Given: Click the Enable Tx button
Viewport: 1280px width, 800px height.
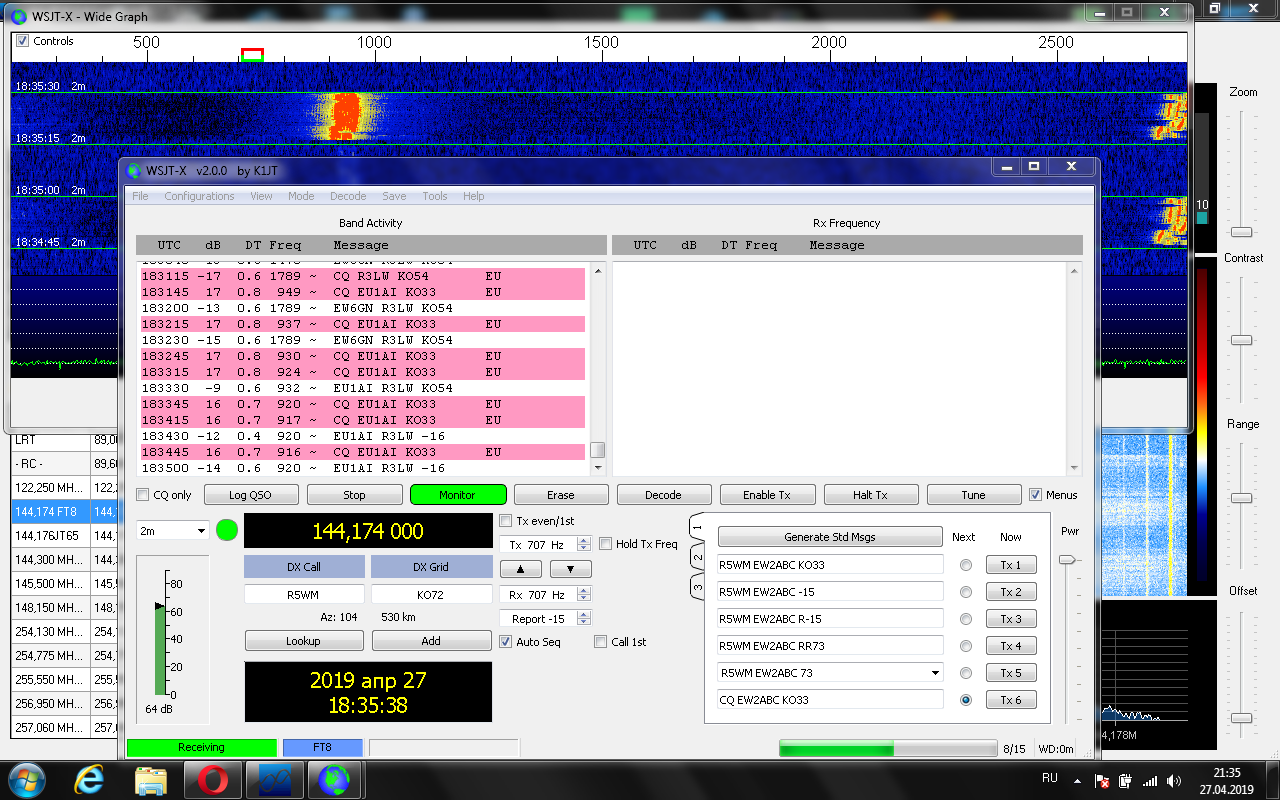Looking at the screenshot, I should tap(767, 495).
